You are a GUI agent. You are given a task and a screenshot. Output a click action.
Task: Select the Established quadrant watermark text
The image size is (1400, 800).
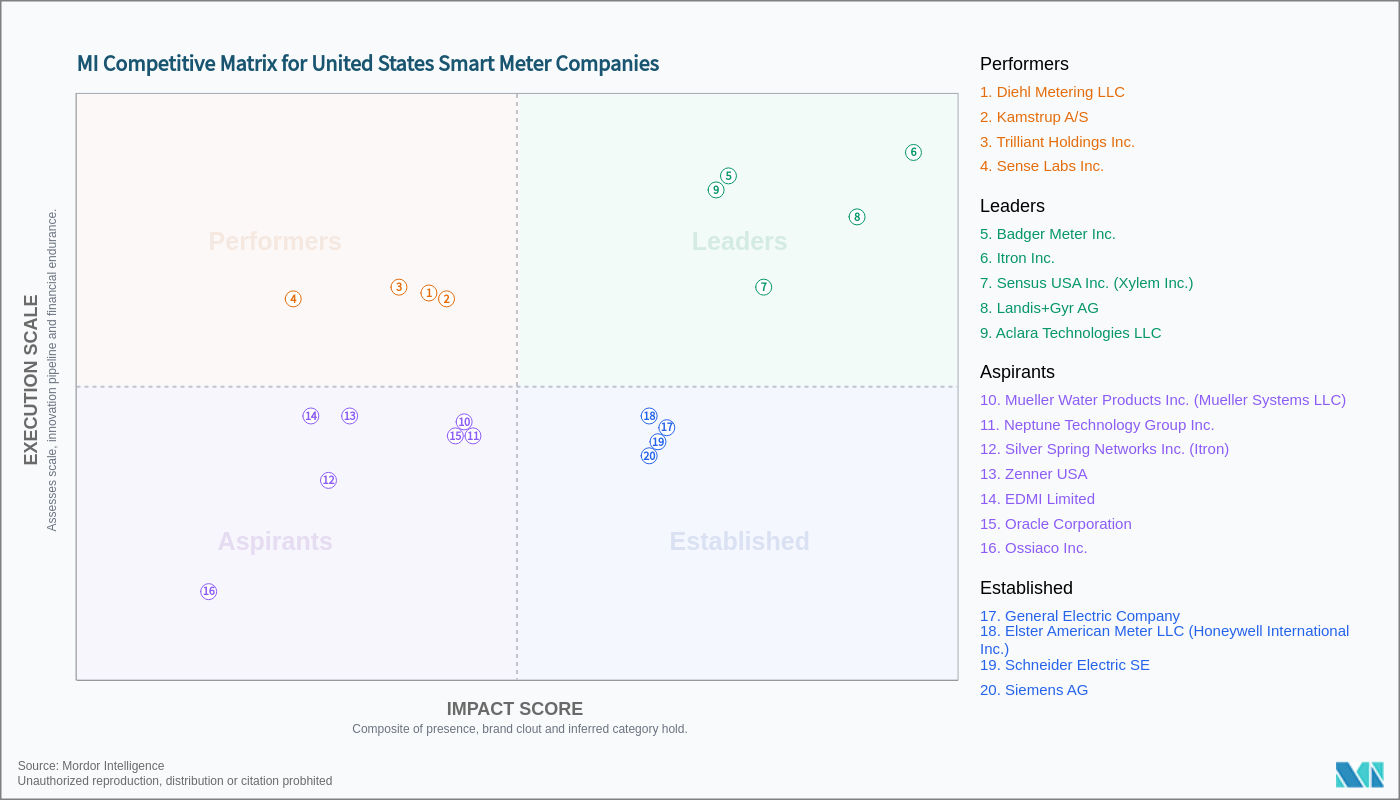739,541
